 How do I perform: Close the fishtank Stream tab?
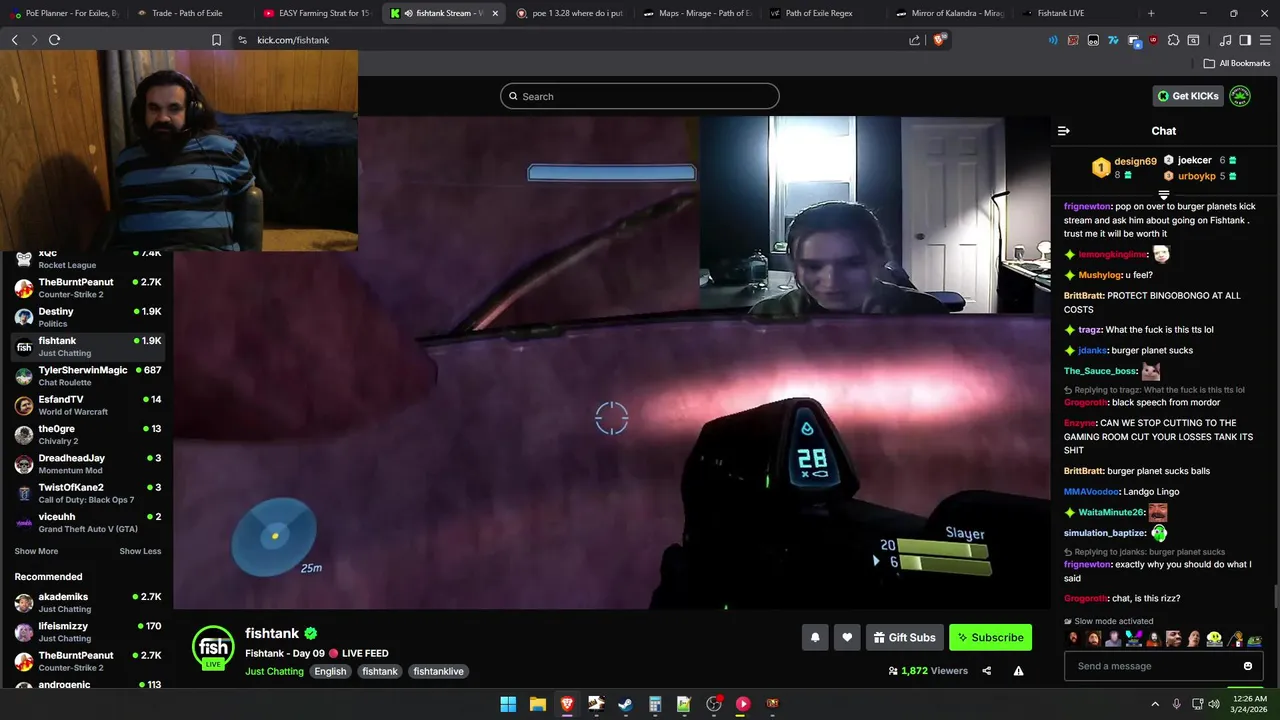coord(494,13)
